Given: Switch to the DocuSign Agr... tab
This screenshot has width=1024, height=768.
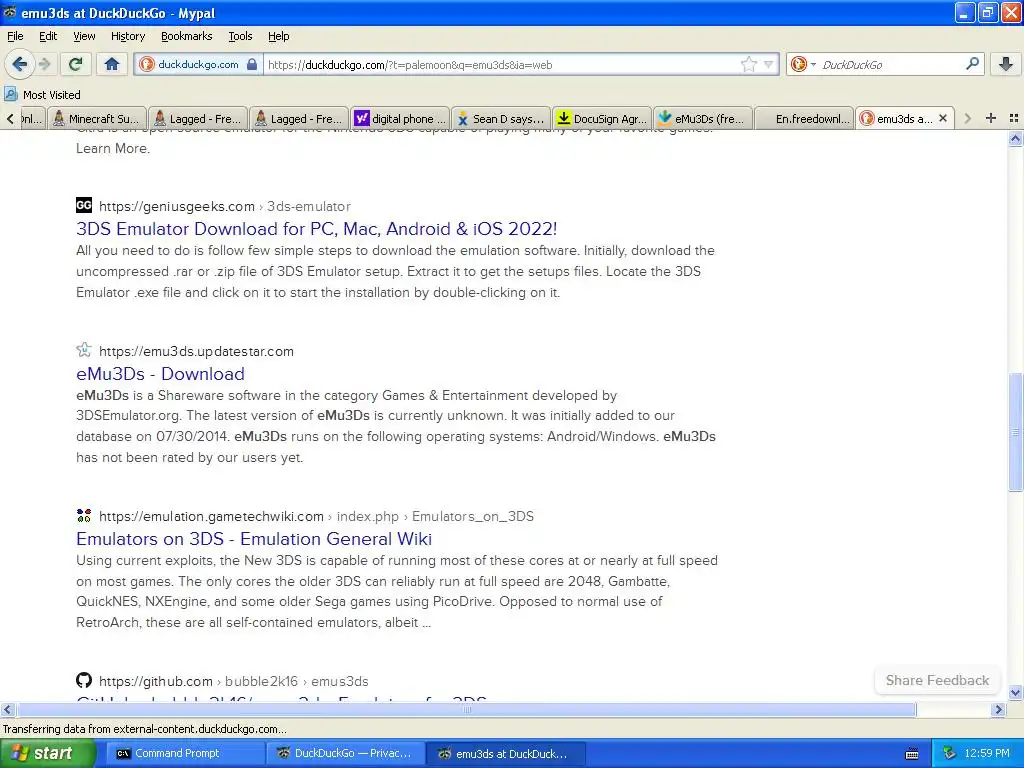Looking at the screenshot, I should pos(602,119).
